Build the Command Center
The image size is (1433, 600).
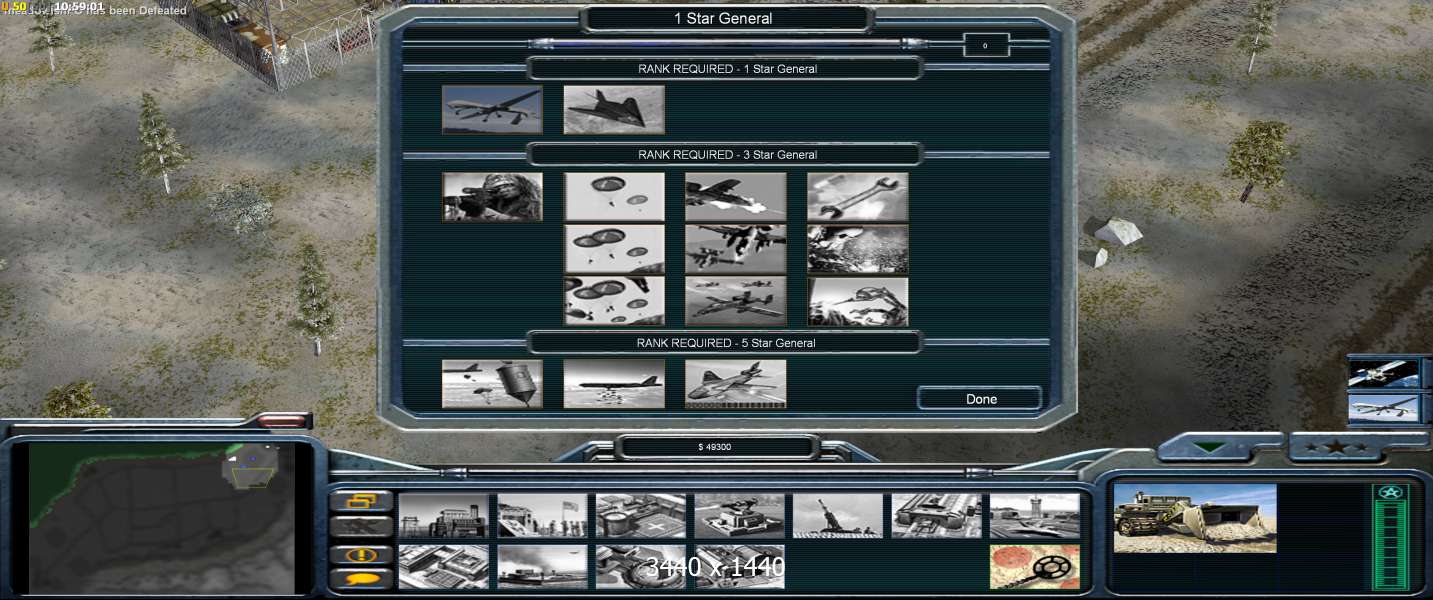pos(740,567)
